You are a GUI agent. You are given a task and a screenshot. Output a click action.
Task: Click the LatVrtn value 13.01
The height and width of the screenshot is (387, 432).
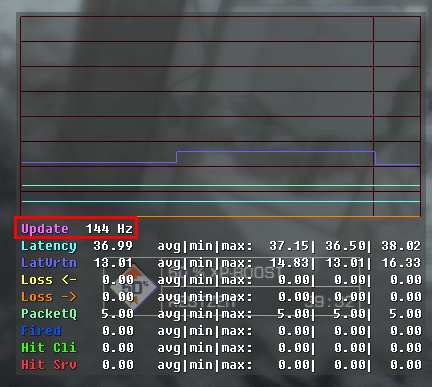coord(113,263)
